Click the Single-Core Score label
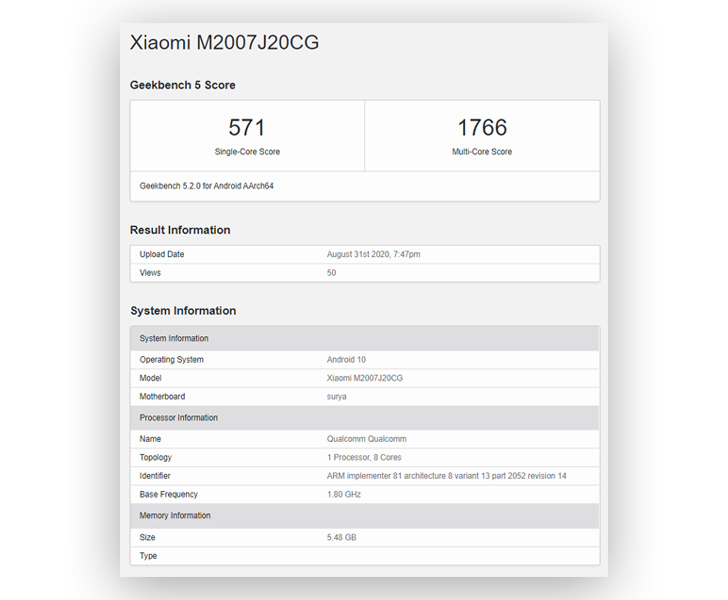 (x=247, y=151)
